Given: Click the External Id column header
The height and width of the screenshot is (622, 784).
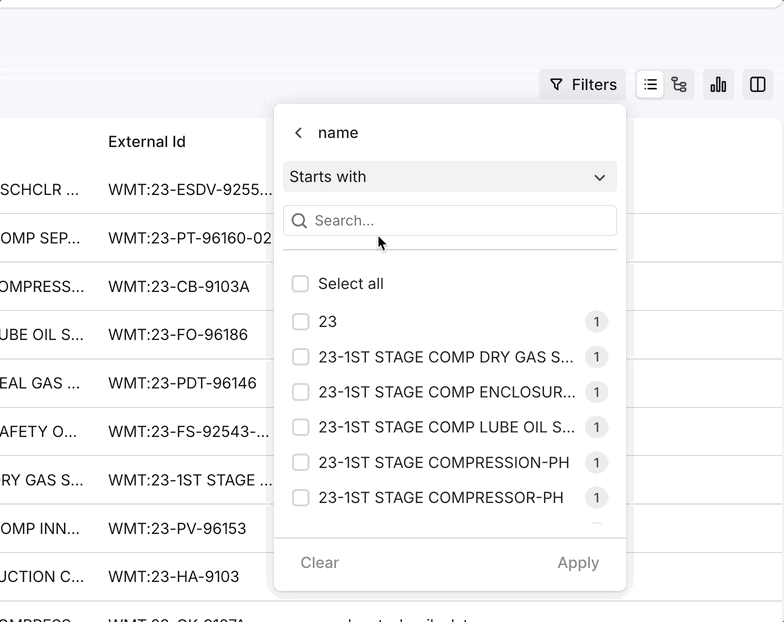Looking at the screenshot, I should click(x=147, y=142).
